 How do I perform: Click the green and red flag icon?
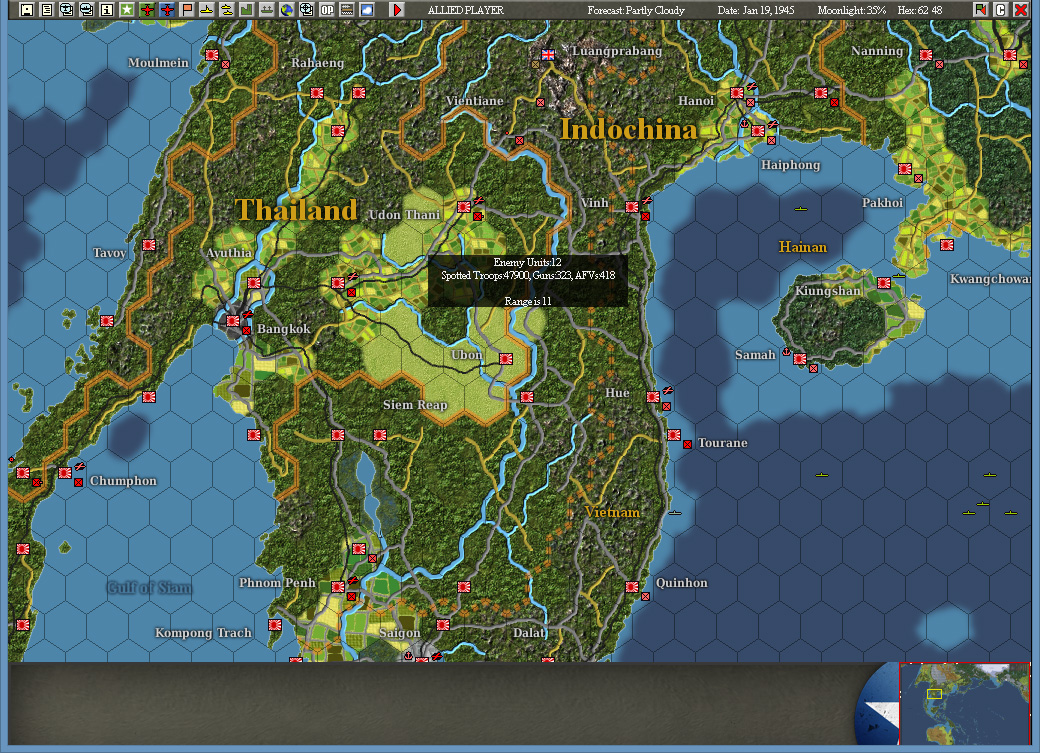[x=980, y=10]
